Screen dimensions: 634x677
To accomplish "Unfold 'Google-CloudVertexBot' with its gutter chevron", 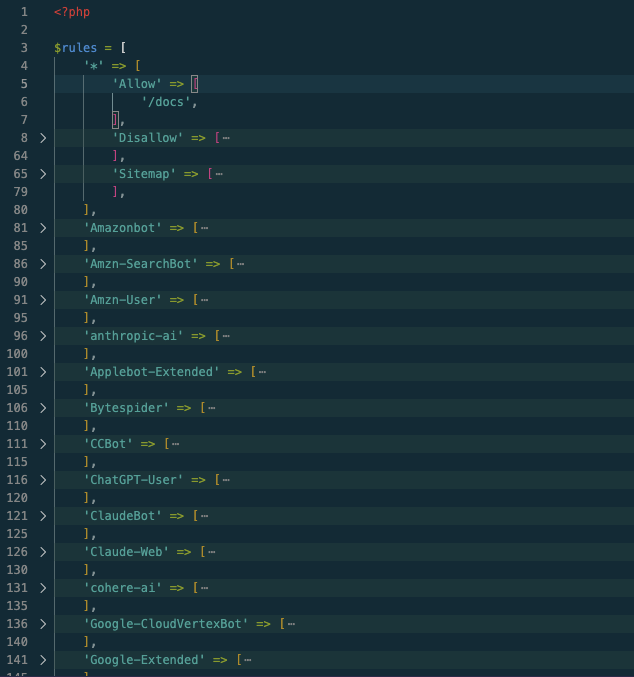I will click(42, 624).
